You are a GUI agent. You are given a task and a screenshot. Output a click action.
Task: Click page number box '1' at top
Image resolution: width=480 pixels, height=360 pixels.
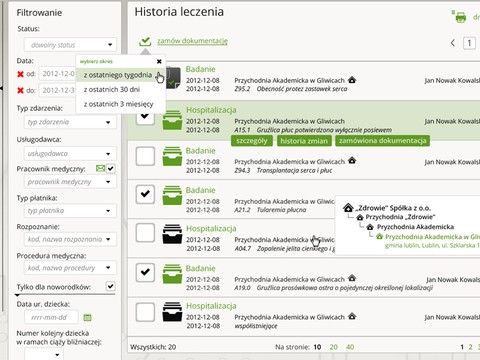click(469, 43)
